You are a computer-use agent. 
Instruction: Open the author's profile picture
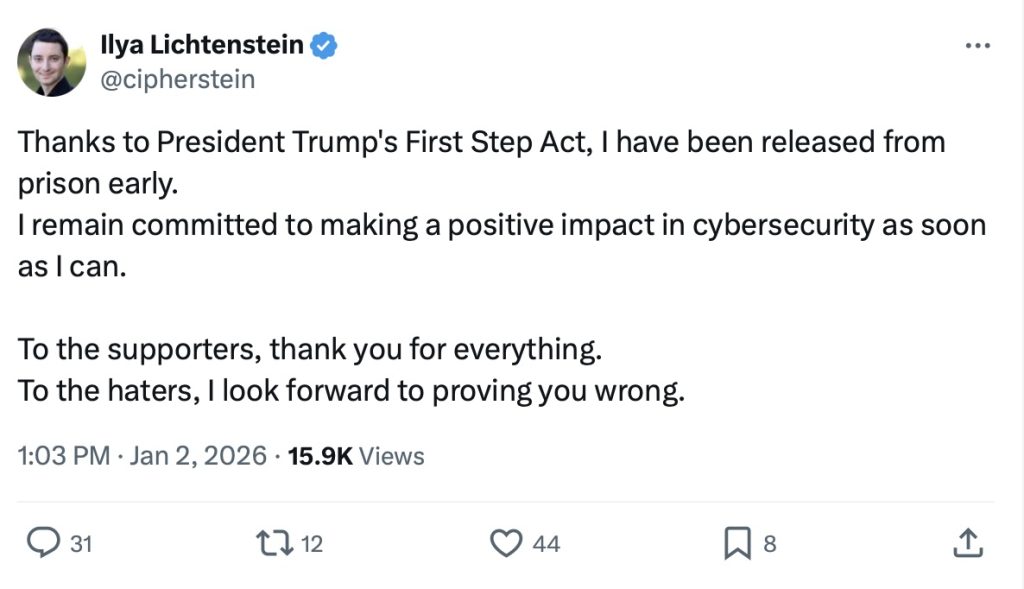tap(51, 62)
